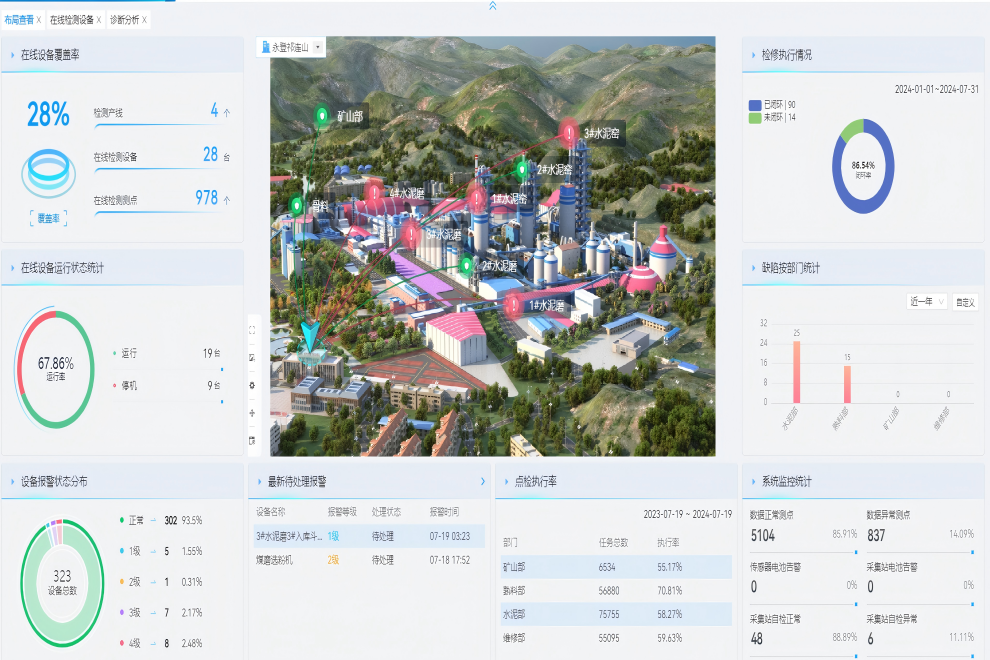990x660 pixels.
Task: Click the move/pan icon on map toolbar
Action: [251, 412]
